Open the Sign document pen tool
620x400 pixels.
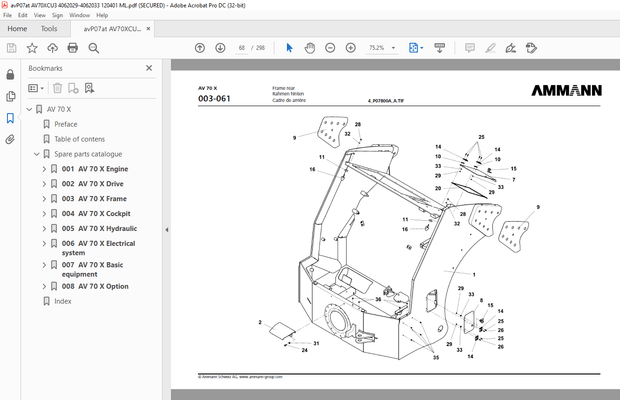click(510, 48)
